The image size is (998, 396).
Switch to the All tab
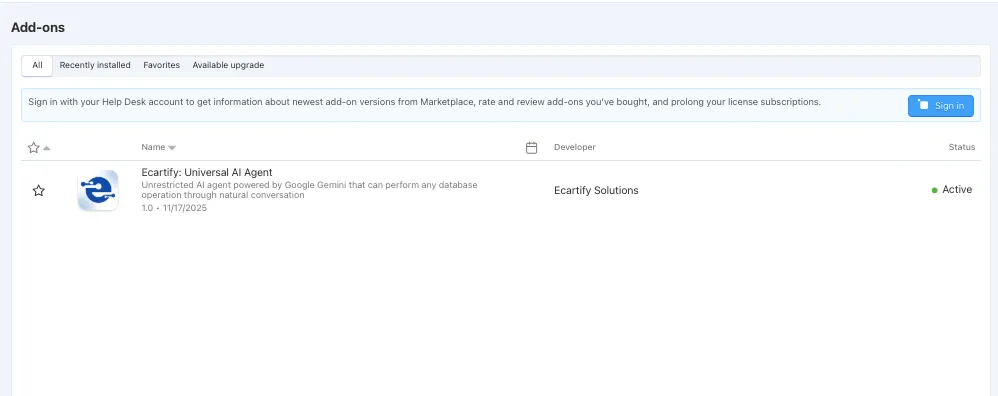coord(37,66)
